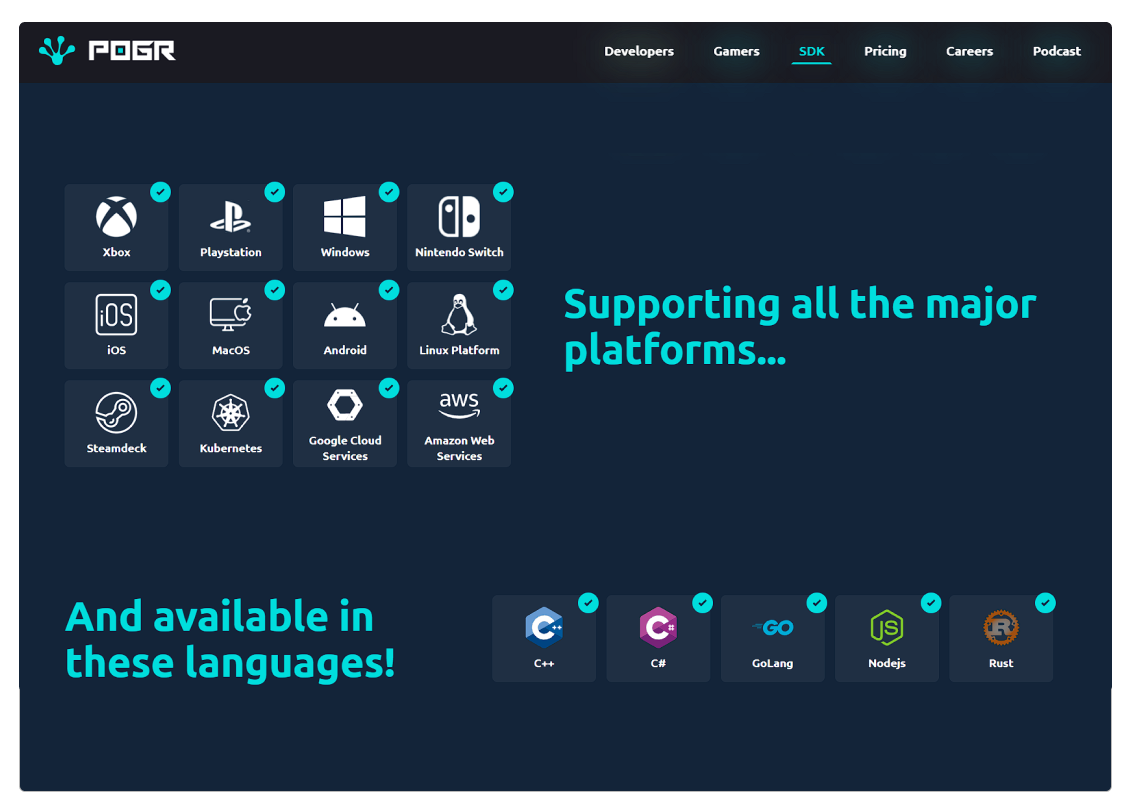Click the POGR frog logo icon

click(x=57, y=50)
